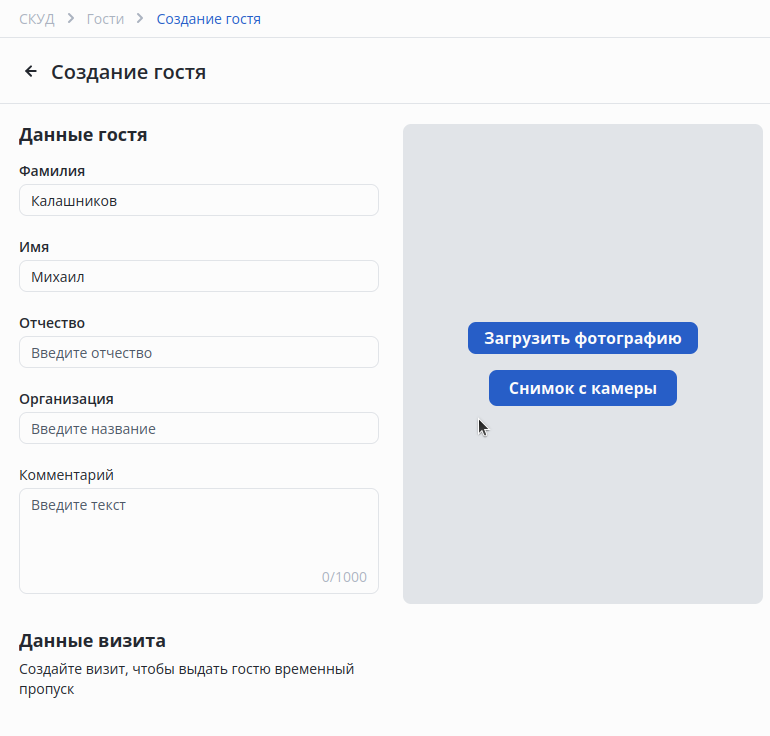This screenshot has width=770, height=736.
Task: Select the Создание гостя breadcrumb item
Action: tap(209, 19)
